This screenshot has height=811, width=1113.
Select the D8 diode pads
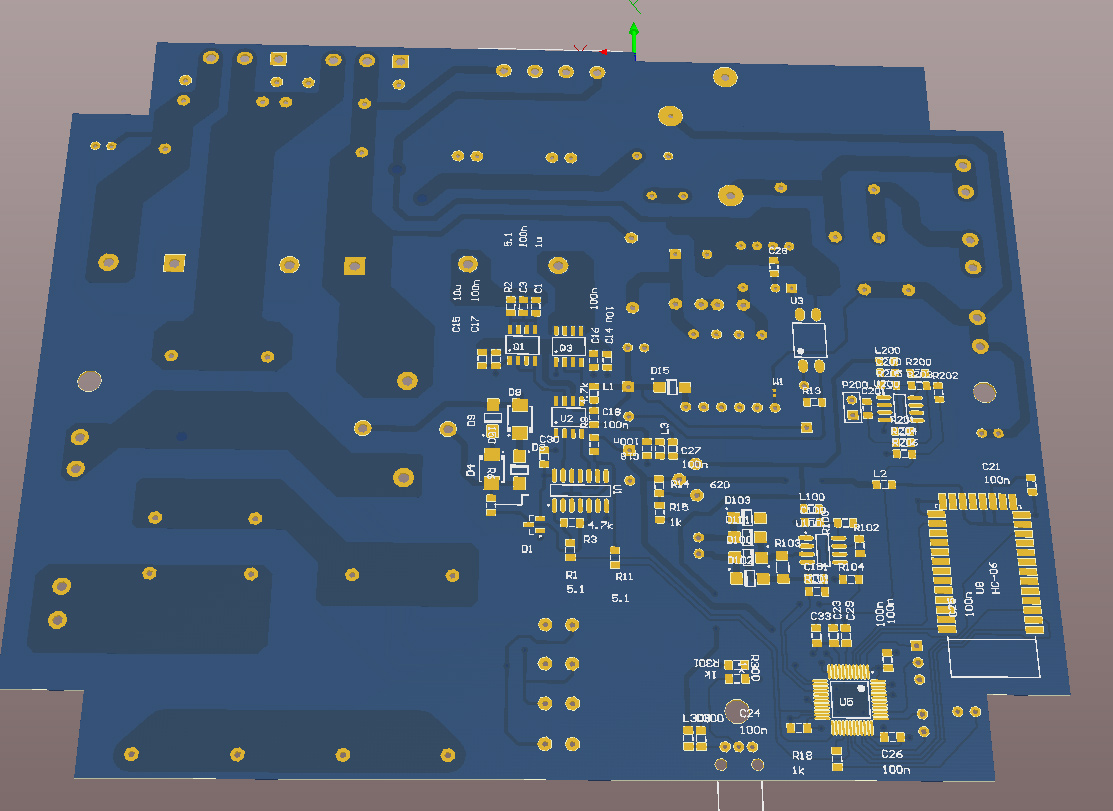click(x=518, y=419)
